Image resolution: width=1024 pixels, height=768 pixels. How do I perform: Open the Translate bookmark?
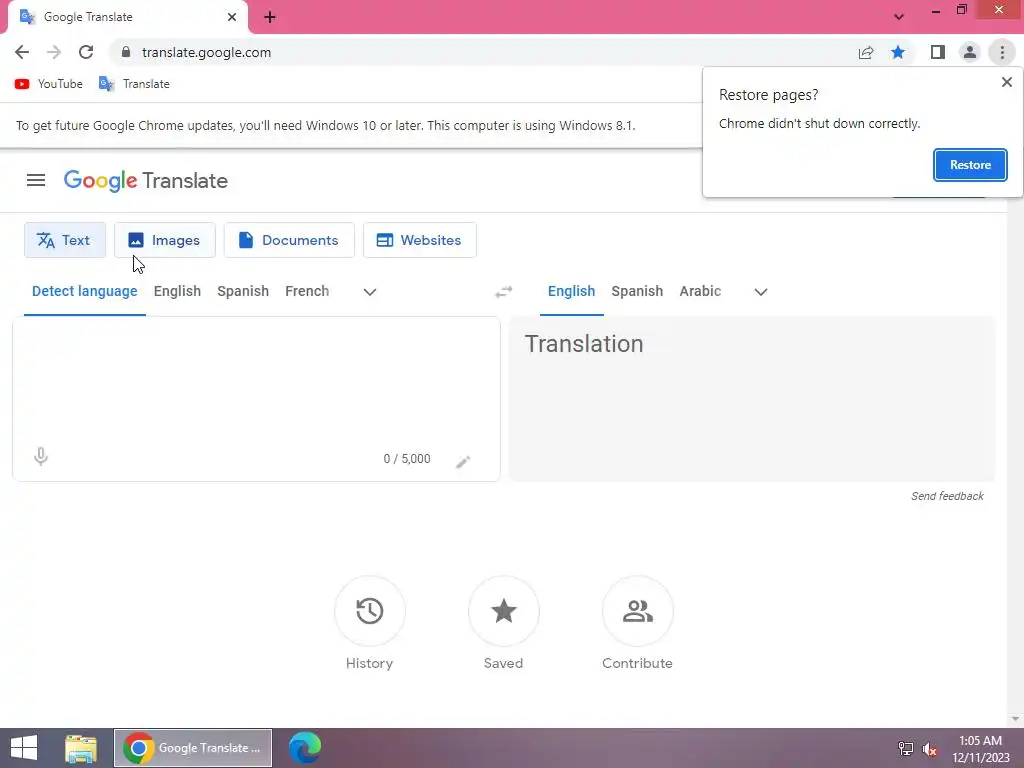click(135, 84)
